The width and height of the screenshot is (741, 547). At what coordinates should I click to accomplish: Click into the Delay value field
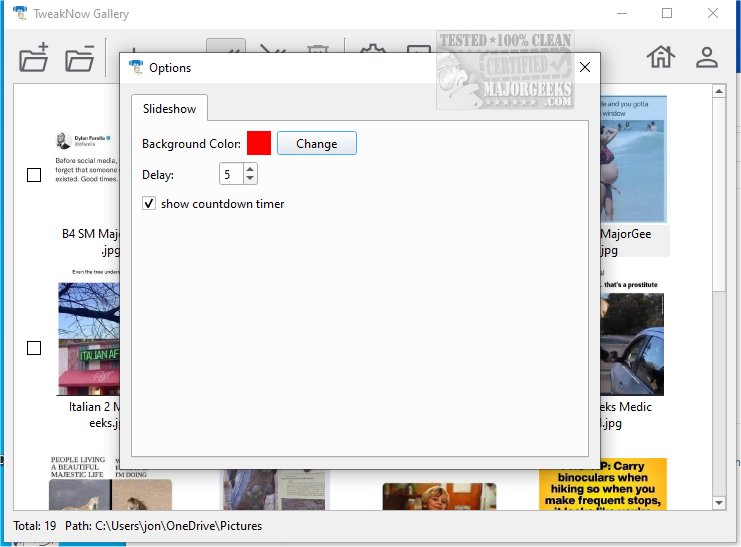tap(231, 174)
